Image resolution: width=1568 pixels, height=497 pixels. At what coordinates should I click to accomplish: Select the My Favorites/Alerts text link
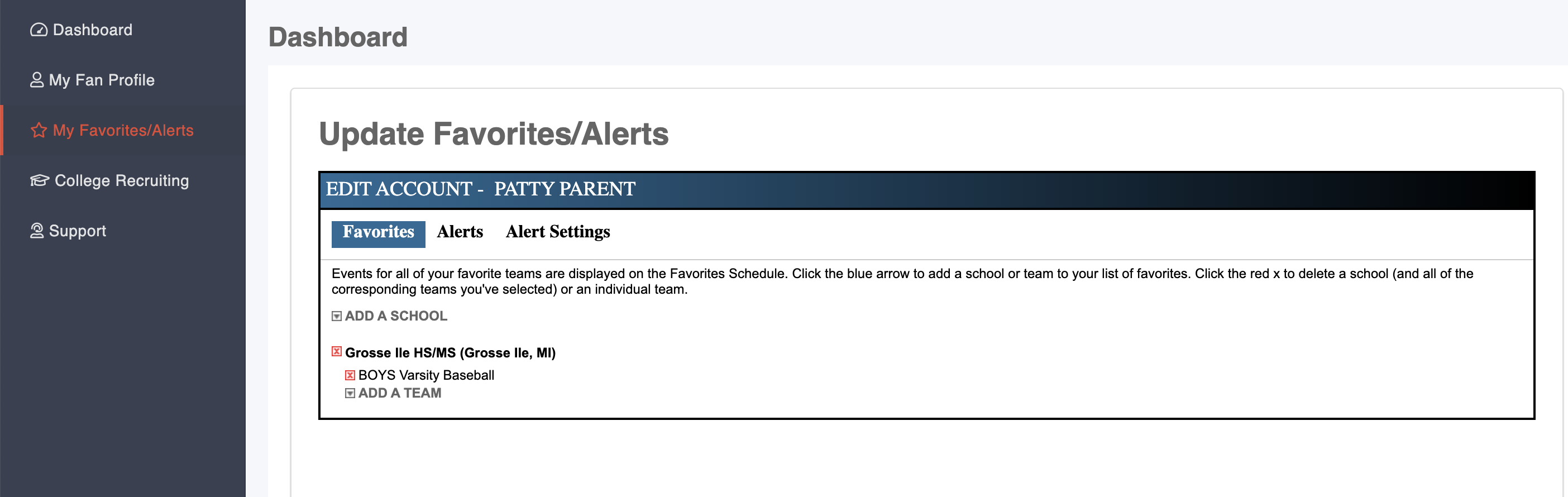pos(123,130)
